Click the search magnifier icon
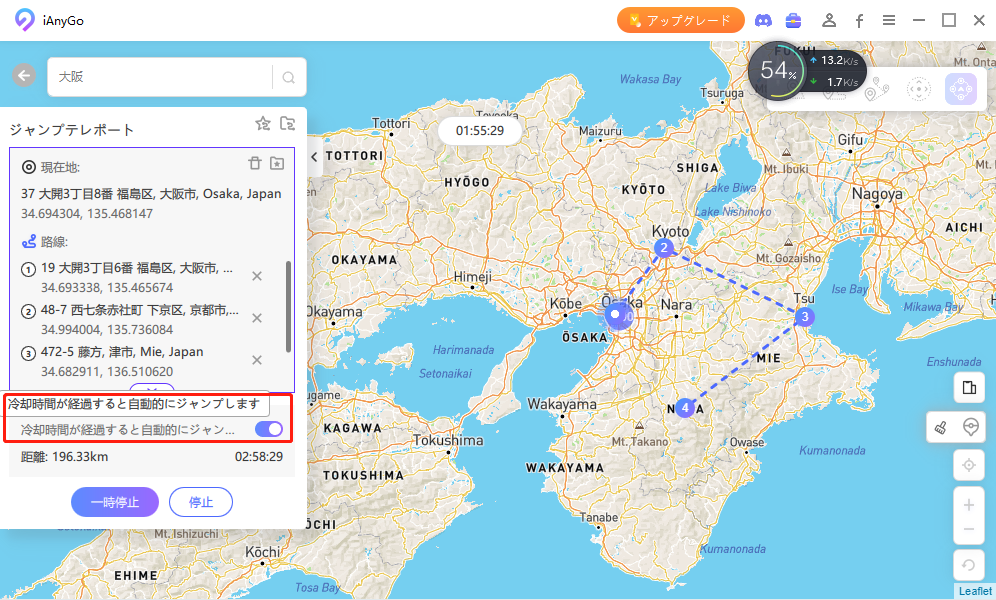996x600 pixels. pyautogui.click(x=289, y=77)
